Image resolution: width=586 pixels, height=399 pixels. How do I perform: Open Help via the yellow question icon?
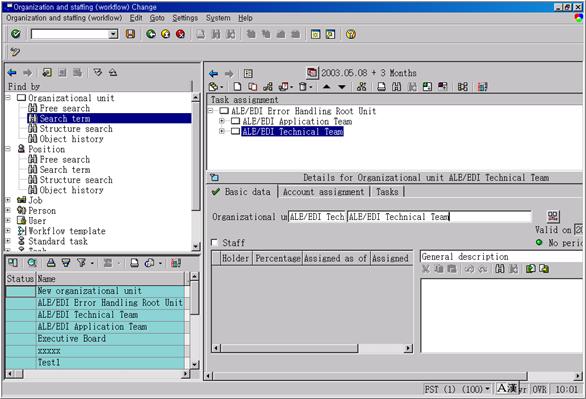351,34
